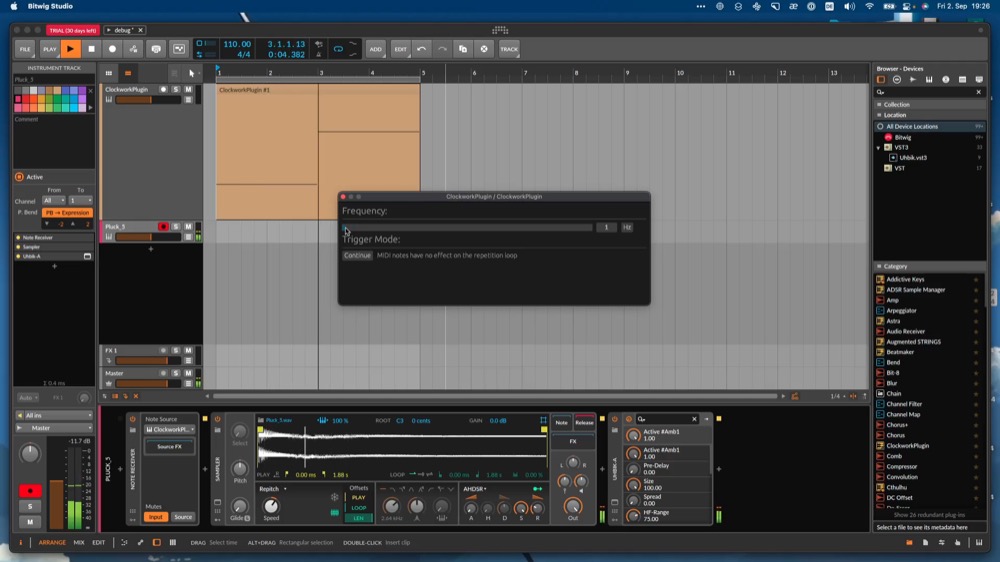Toggle the automation write icon
The width and height of the screenshot is (1000, 562).
(x=133, y=49)
